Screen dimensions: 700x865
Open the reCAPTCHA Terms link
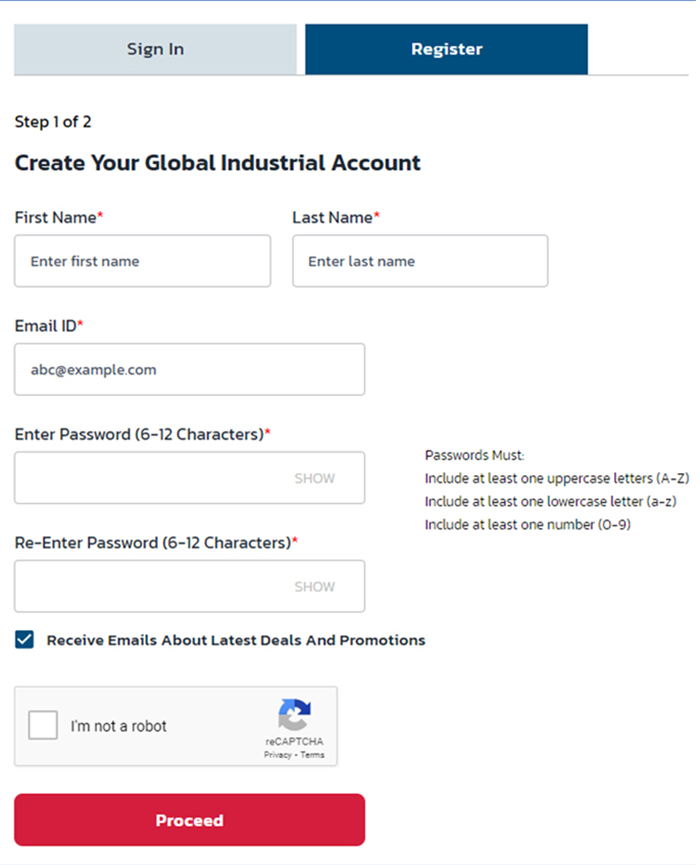pos(312,755)
